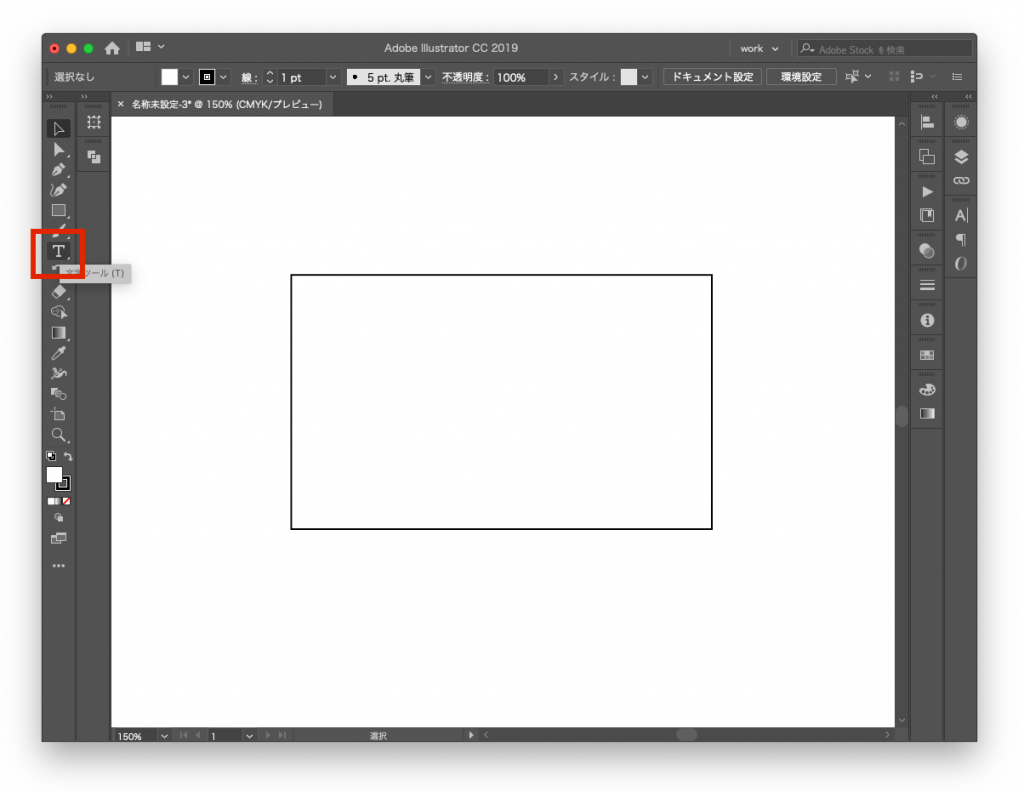Select the Direct Selection tool
The height and width of the screenshot is (792, 1024).
click(x=59, y=150)
